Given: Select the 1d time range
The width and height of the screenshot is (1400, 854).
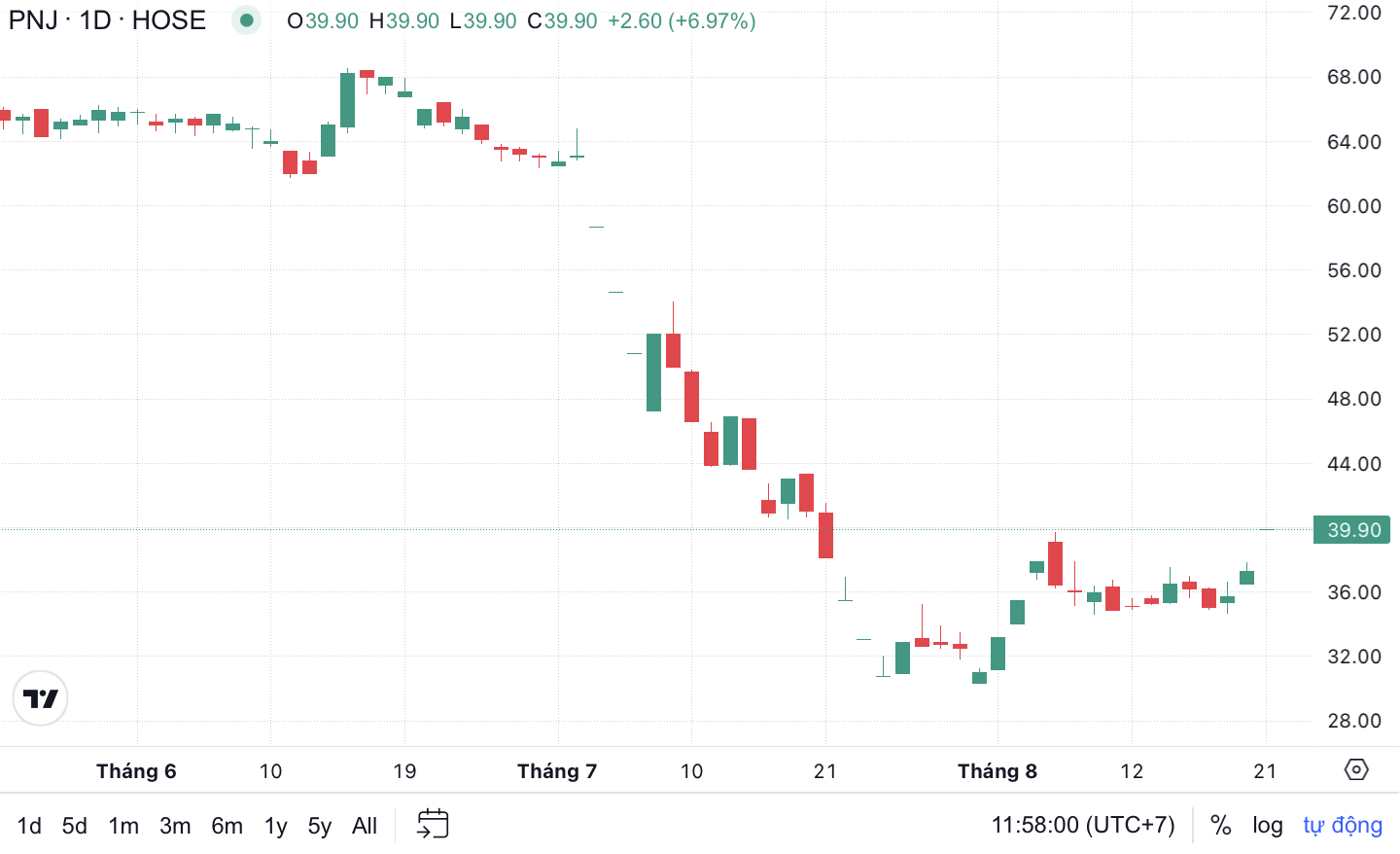Looking at the screenshot, I should pyautogui.click(x=29, y=825).
